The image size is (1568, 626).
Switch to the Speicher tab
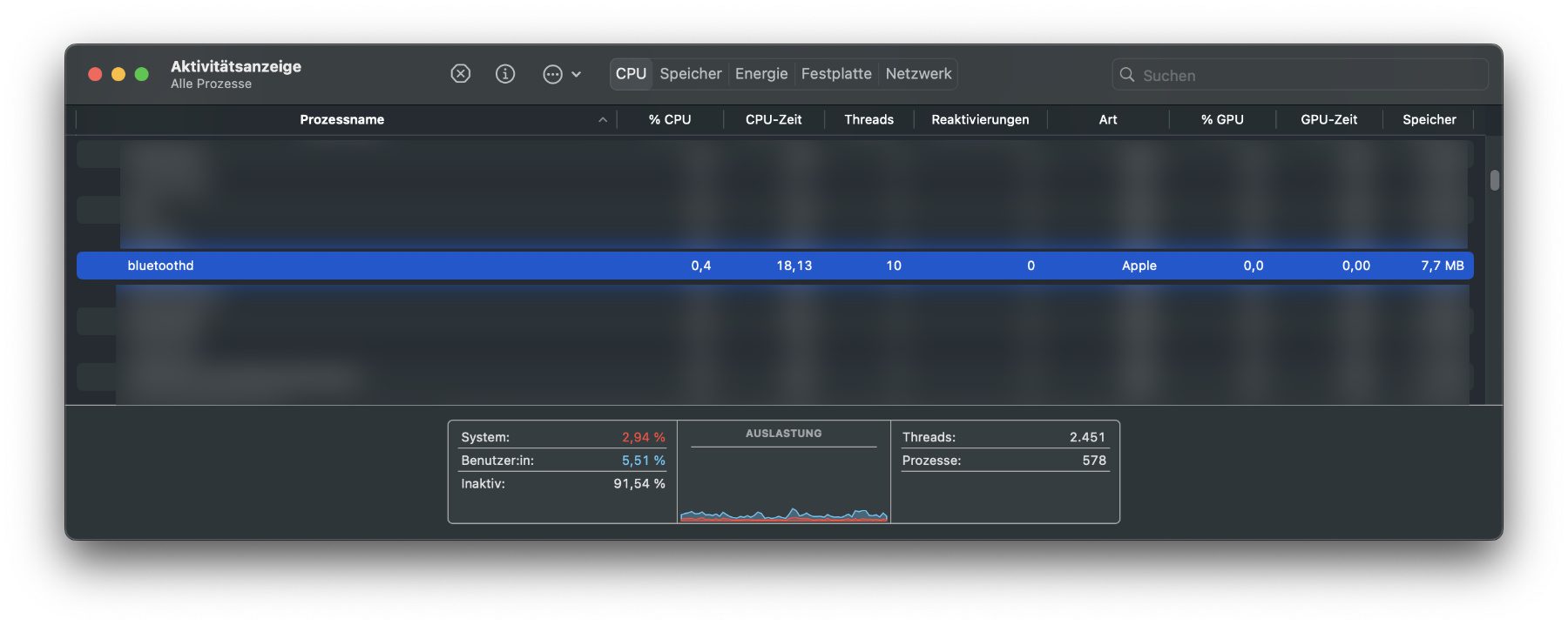pyautogui.click(x=690, y=74)
